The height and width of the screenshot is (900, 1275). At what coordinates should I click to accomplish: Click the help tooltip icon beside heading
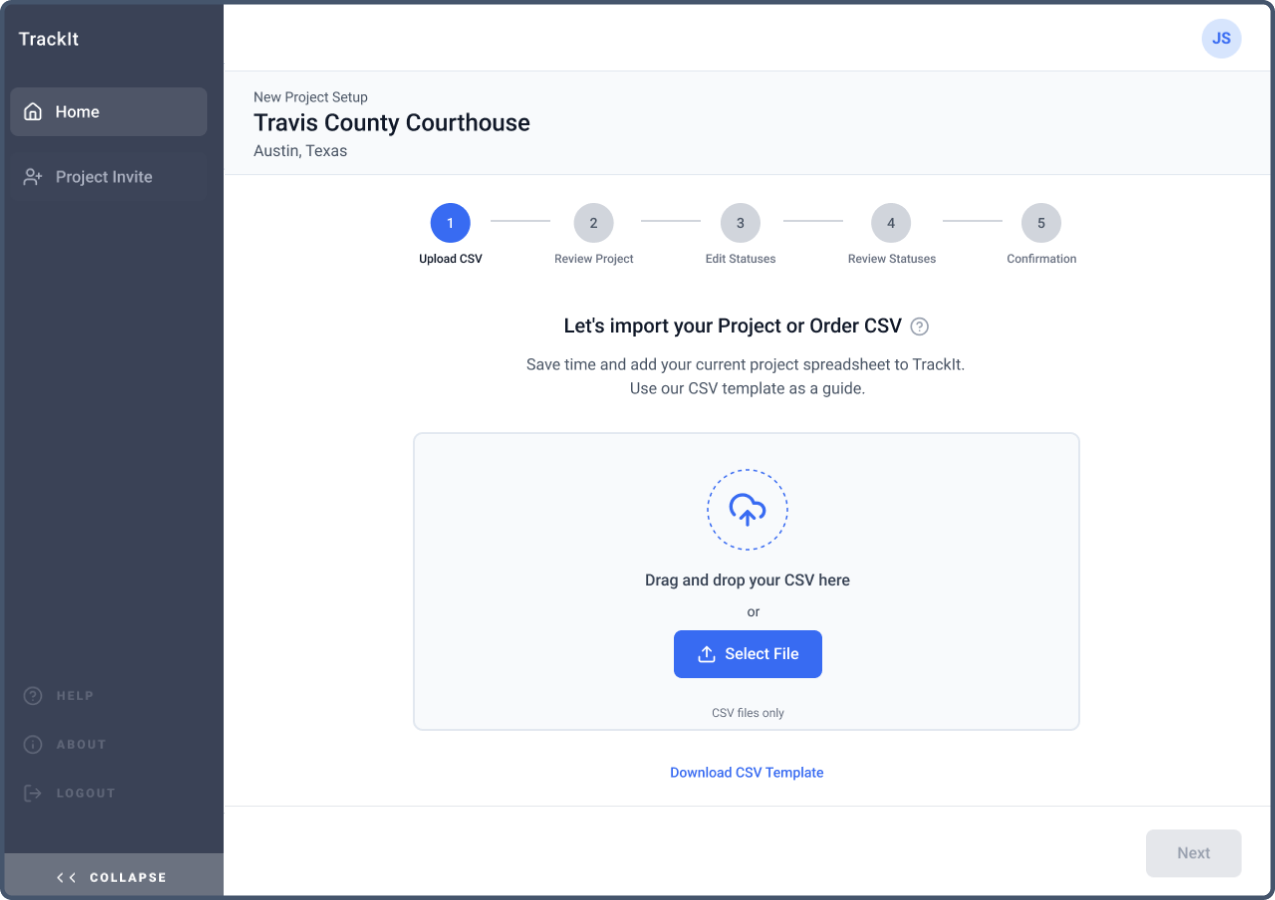coord(920,326)
